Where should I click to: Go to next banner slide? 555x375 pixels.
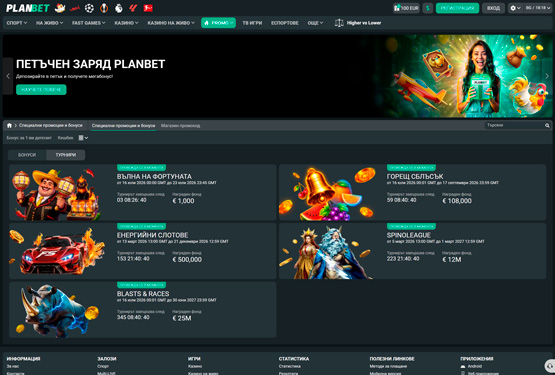click(x=547, y=76)
